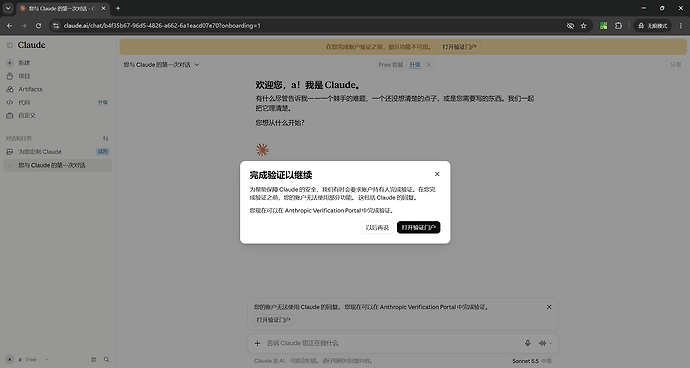Viewport: 690px width, 368px height.
Task: Choose 以后再说 in the dialog
Action: click(377, 227)
